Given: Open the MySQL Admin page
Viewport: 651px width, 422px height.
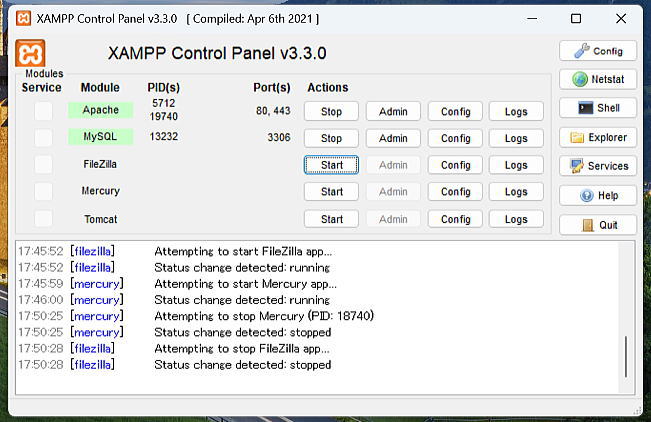Looking at the screenshot, I should point(393,138).
